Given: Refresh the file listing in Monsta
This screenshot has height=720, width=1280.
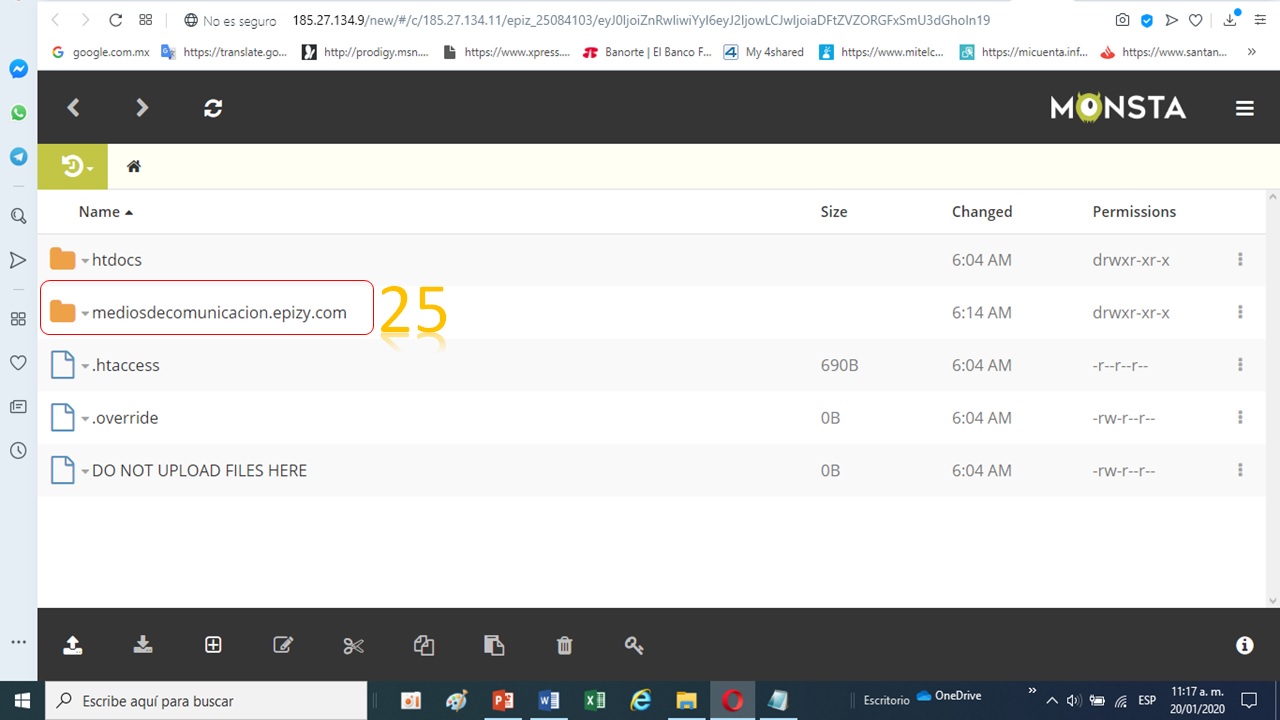Looking at the screenshot, I should tap(213, 108).
